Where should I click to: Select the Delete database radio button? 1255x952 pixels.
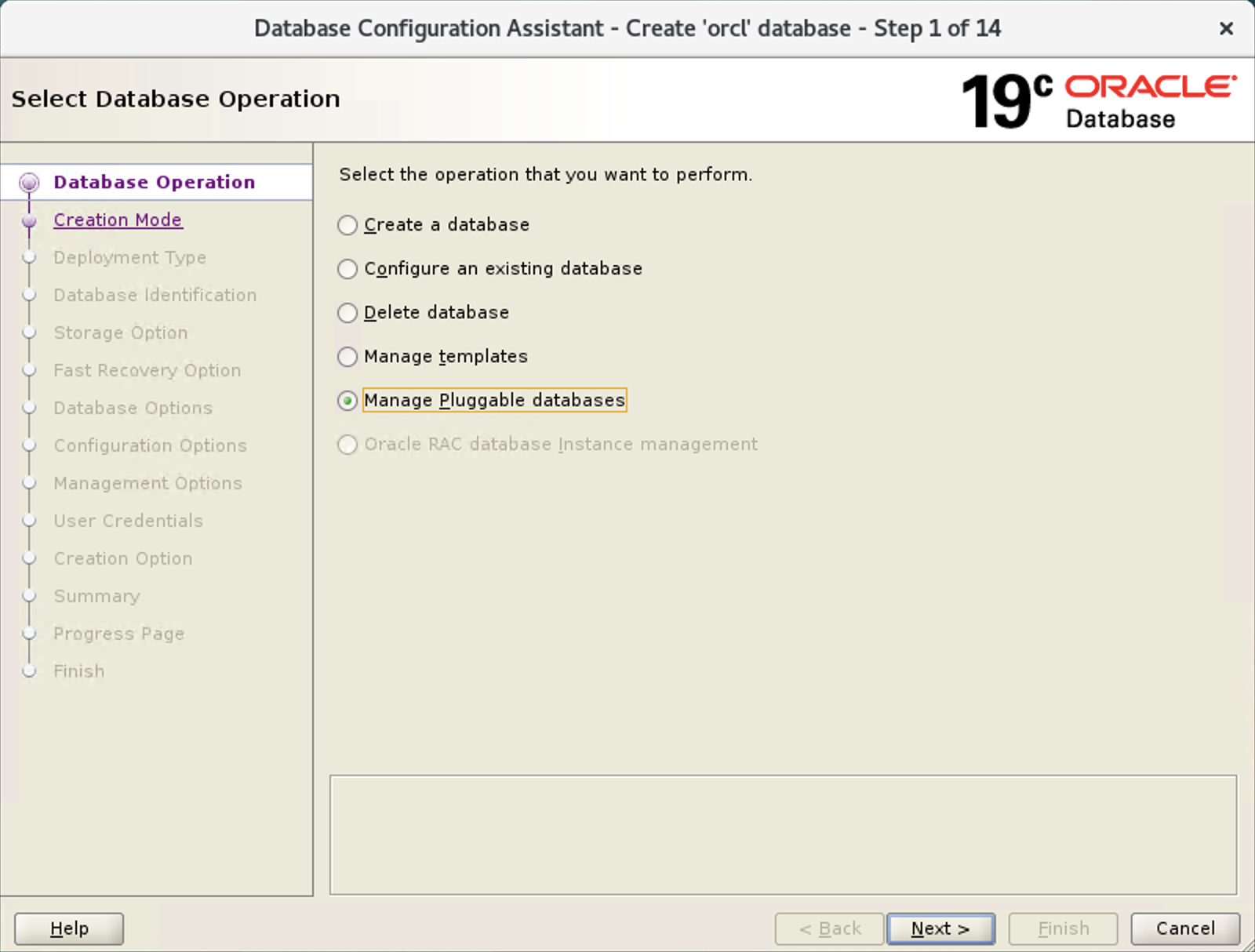[347, 313]
